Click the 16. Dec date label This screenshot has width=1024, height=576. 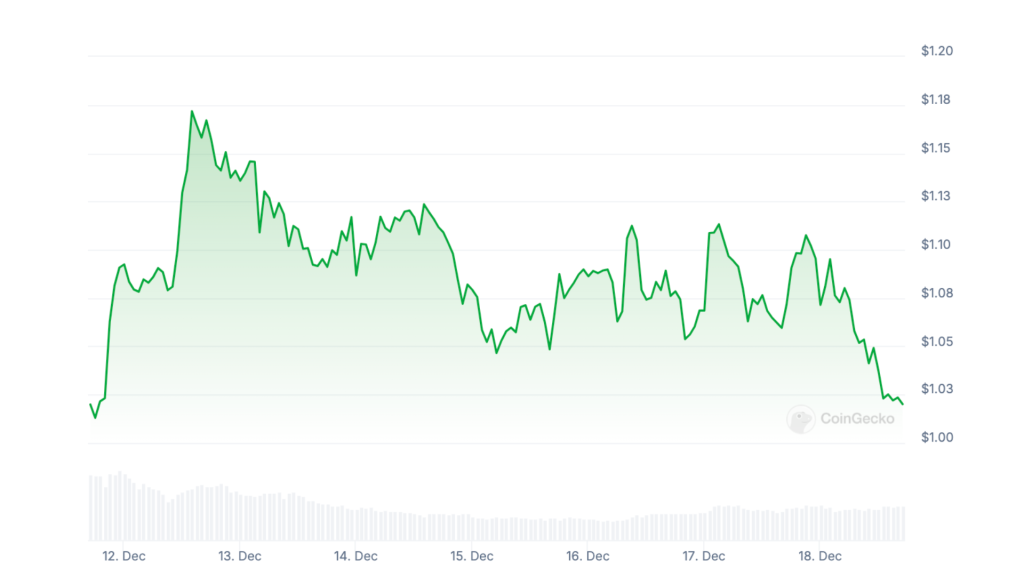pos(588,556)
